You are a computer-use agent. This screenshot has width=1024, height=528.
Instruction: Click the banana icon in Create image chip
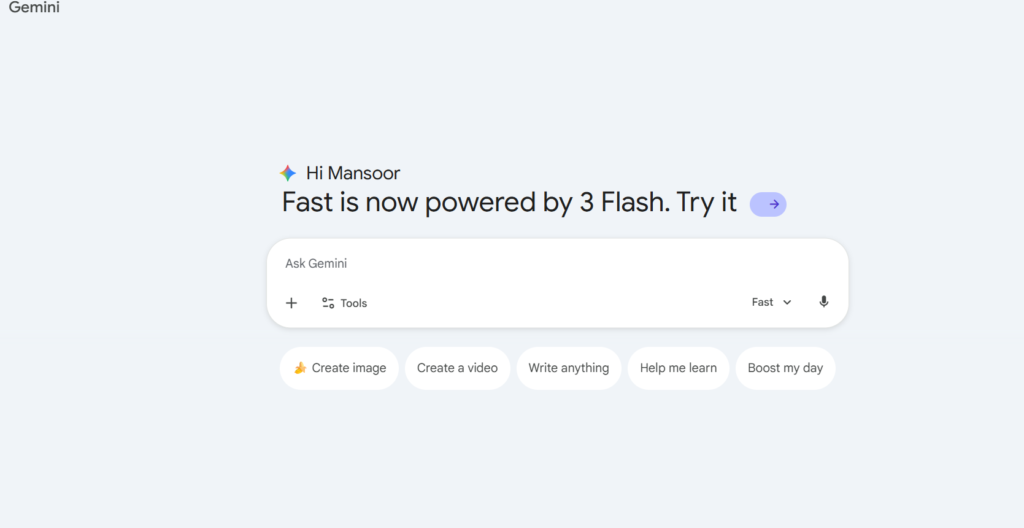point(300,368)
